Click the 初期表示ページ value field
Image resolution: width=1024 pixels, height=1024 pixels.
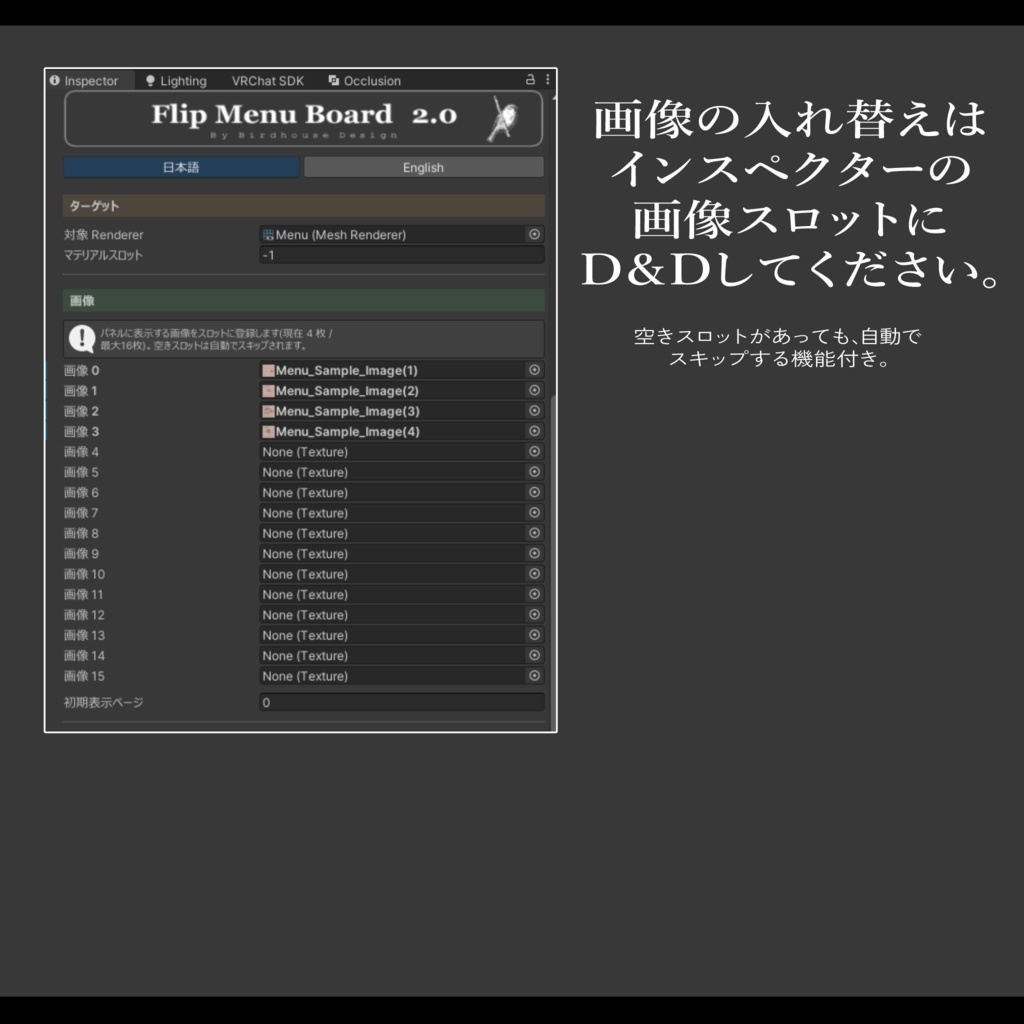pos(402,703)
